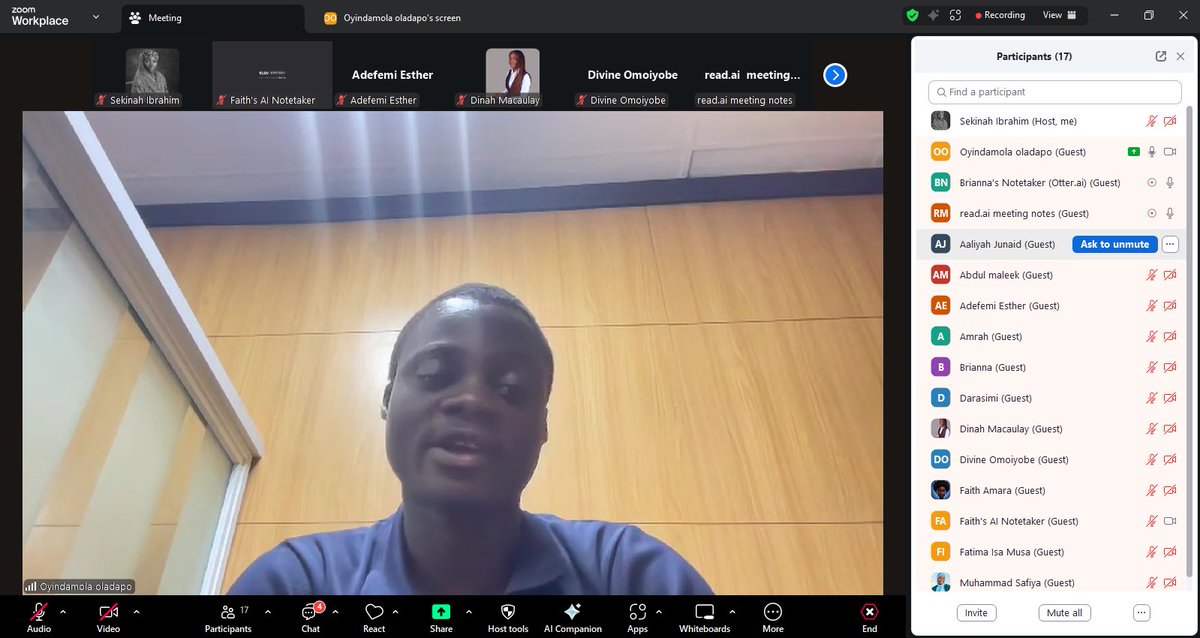Select Sekinah Ibrahim's video thumbnail
The image size is (1200, 638).
click(x=153, y=75)
